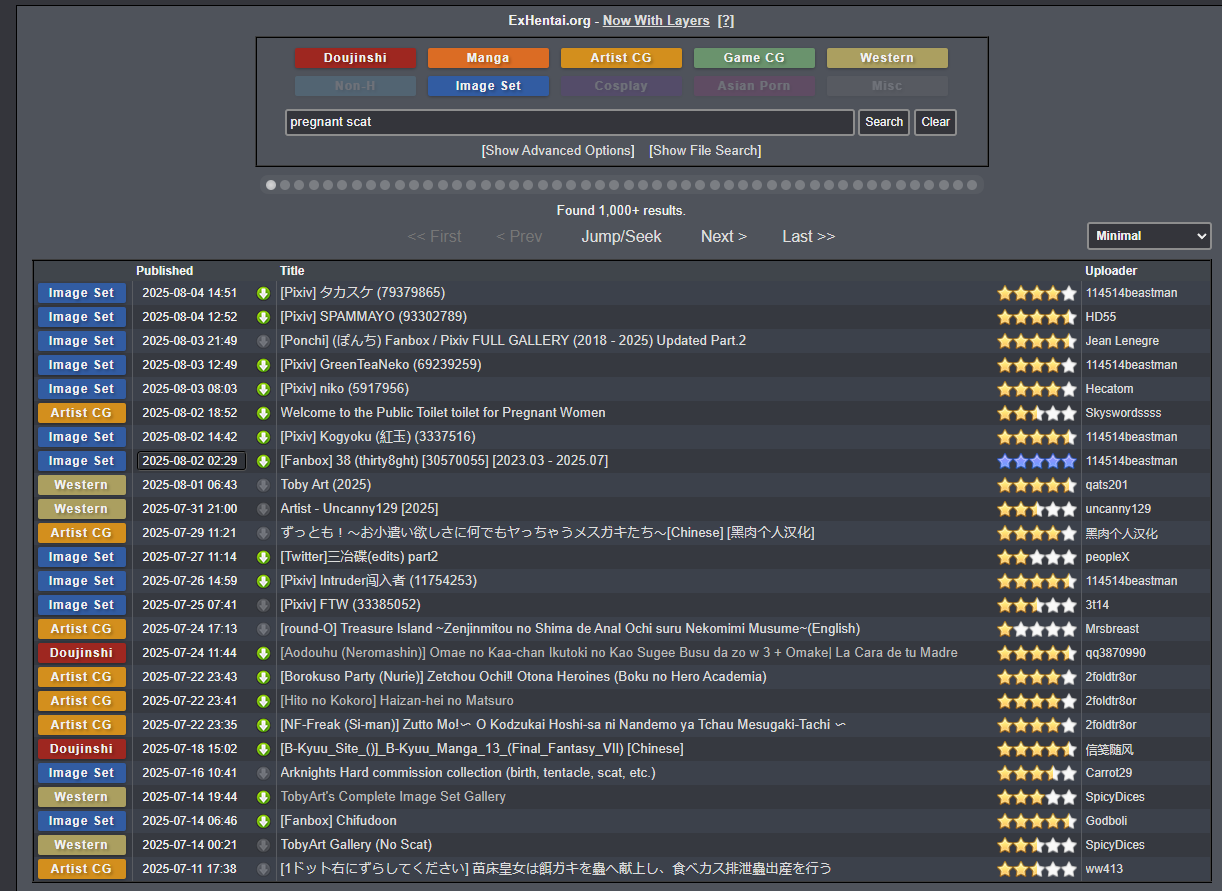The image size is (1222, 891).
Task: Select the first page dot indicator
Action: pyautogui.click(x=271, y=185)
